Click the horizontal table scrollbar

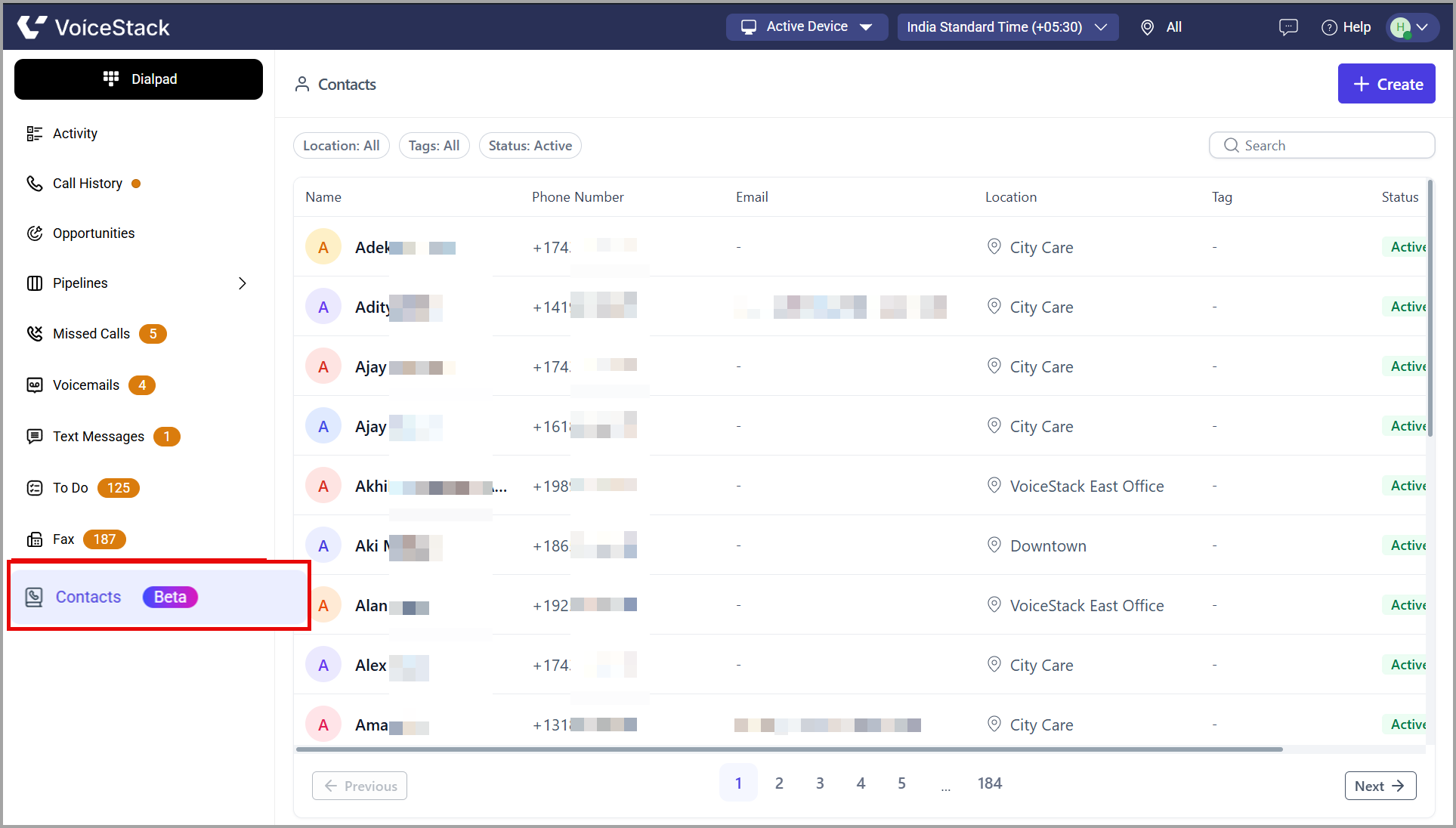coord(790,749)
